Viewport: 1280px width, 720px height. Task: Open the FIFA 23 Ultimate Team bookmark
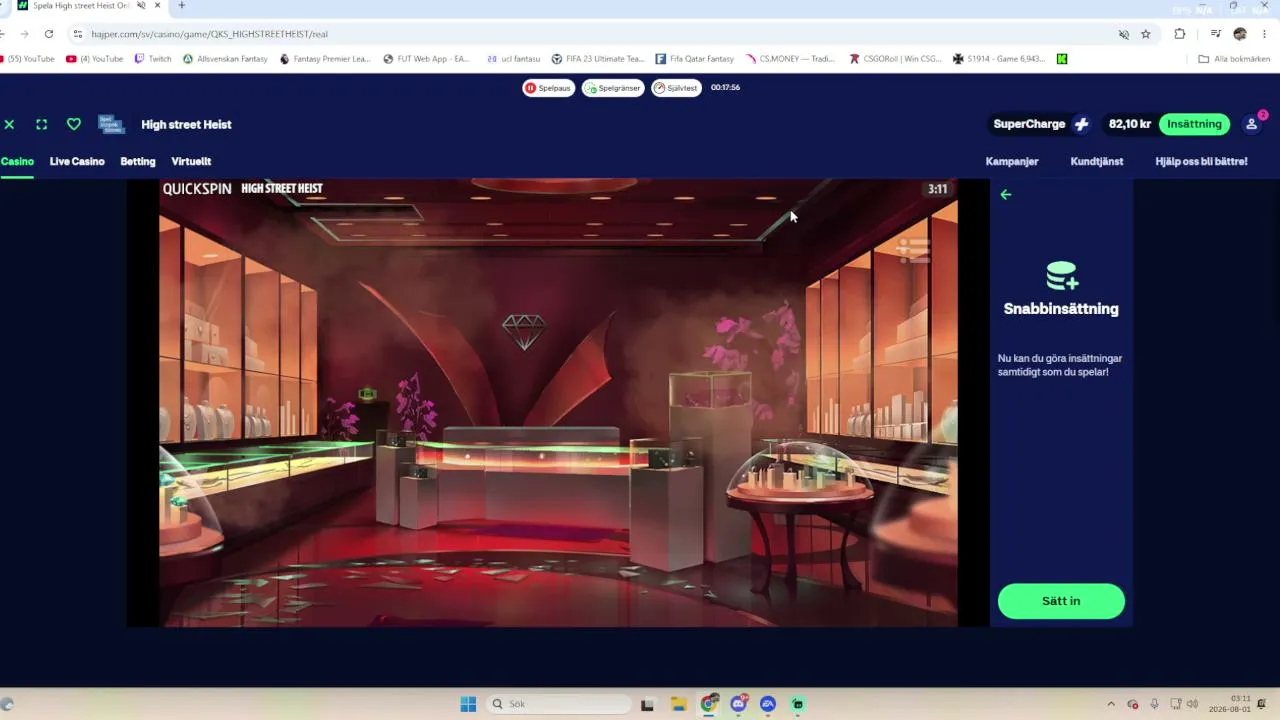(x=598, y=59)
